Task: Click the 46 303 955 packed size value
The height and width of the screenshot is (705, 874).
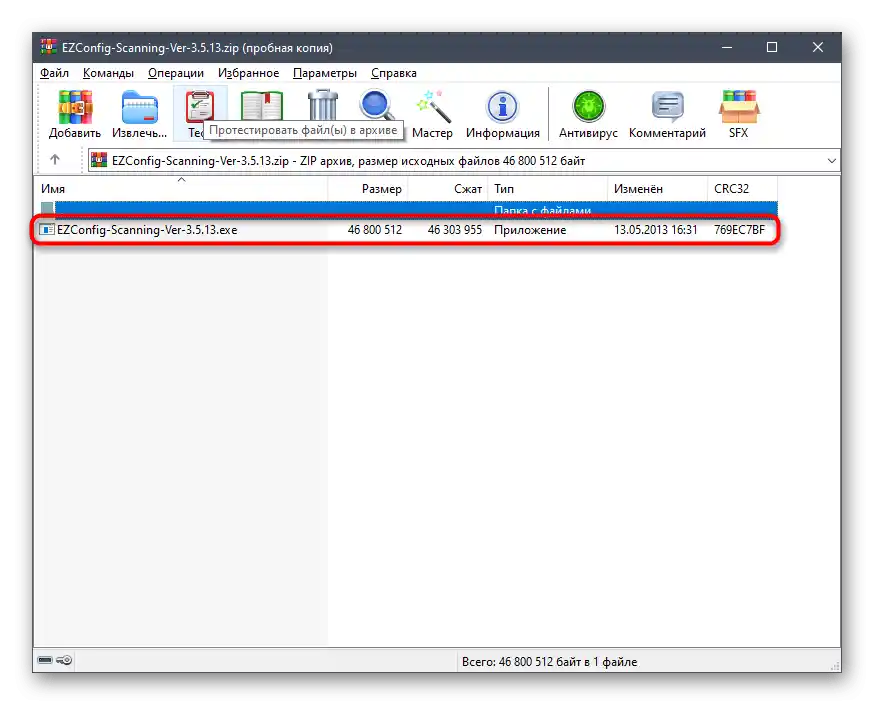Action: [x=455, y=230]
